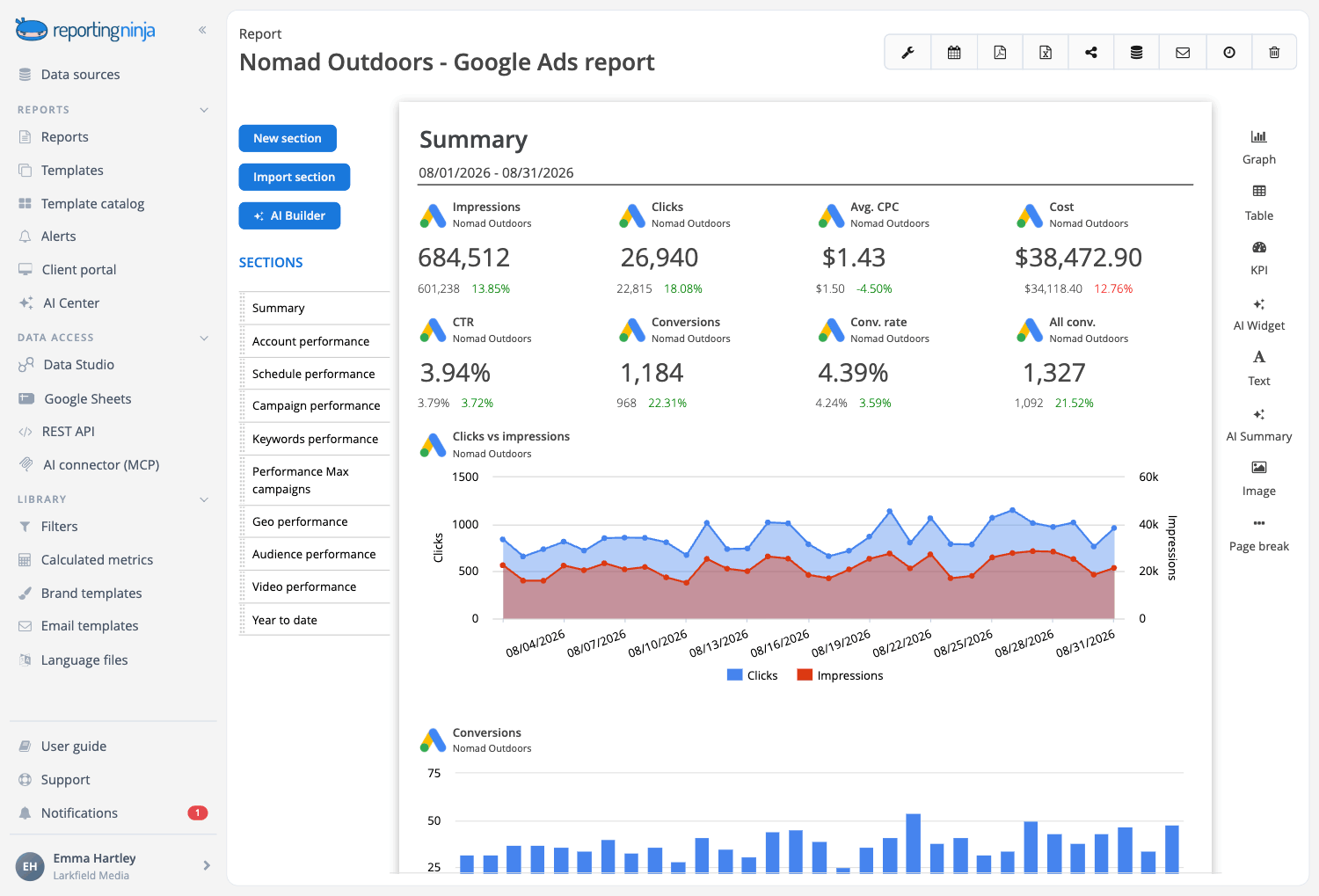
Task: Collapse the sidebar with double chevron
Action: (x=202, y=30)
